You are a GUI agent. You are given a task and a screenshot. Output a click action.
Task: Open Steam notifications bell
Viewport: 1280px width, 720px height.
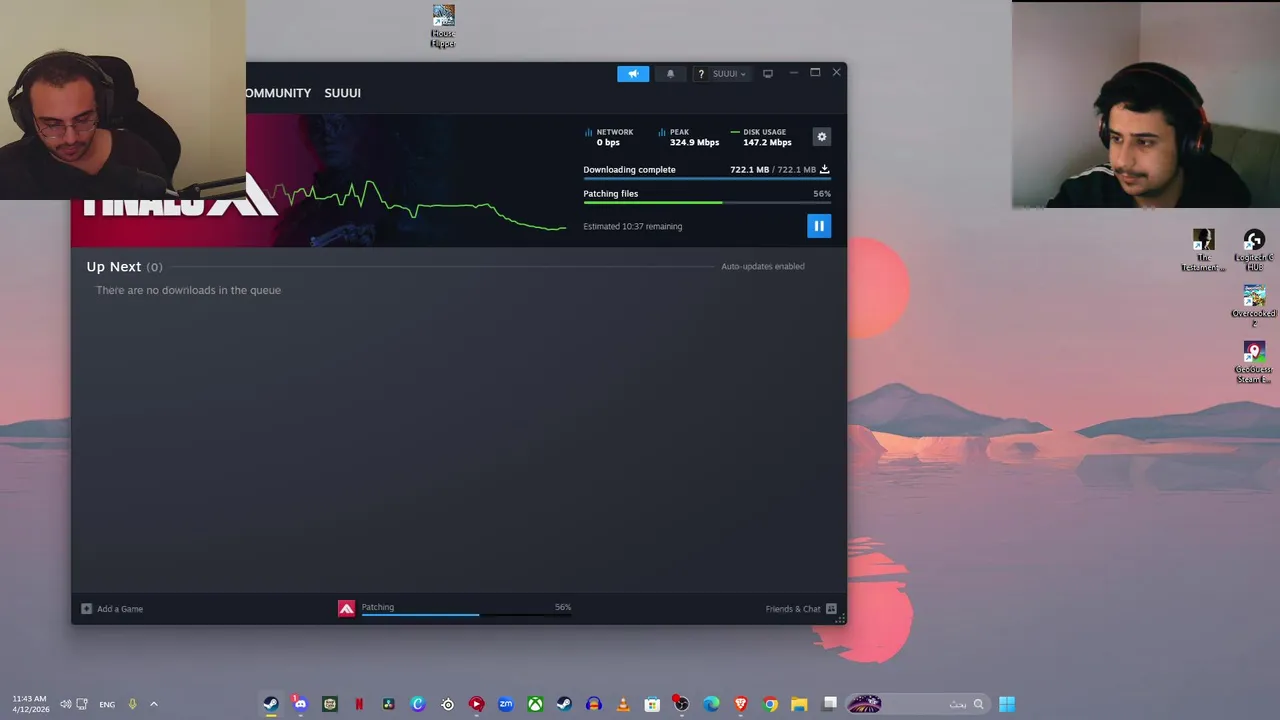(x=670, y=74)
